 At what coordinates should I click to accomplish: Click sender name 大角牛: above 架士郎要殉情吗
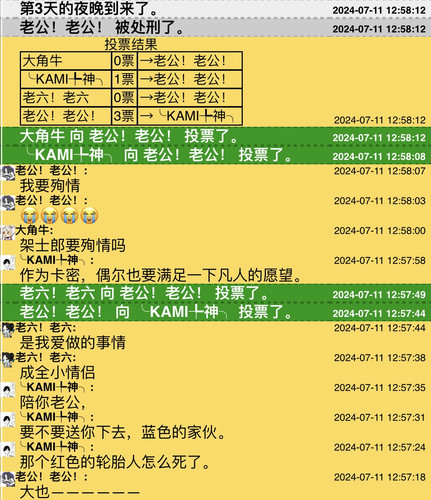pos(34,230)
